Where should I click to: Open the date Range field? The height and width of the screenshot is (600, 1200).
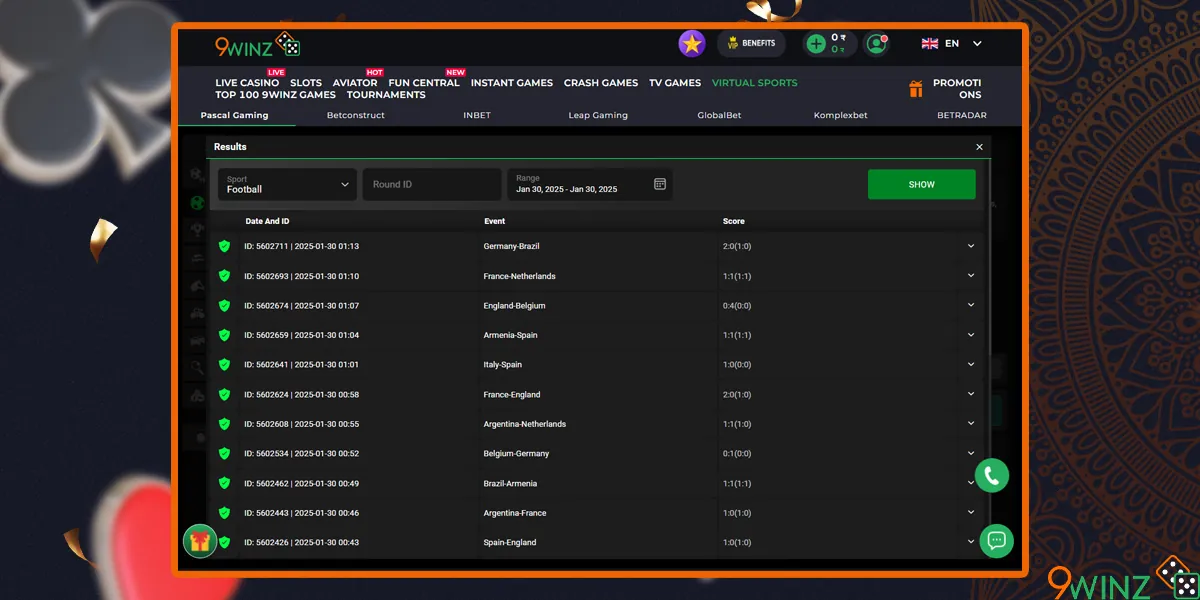pyautogui.click(x=590, y=184)
